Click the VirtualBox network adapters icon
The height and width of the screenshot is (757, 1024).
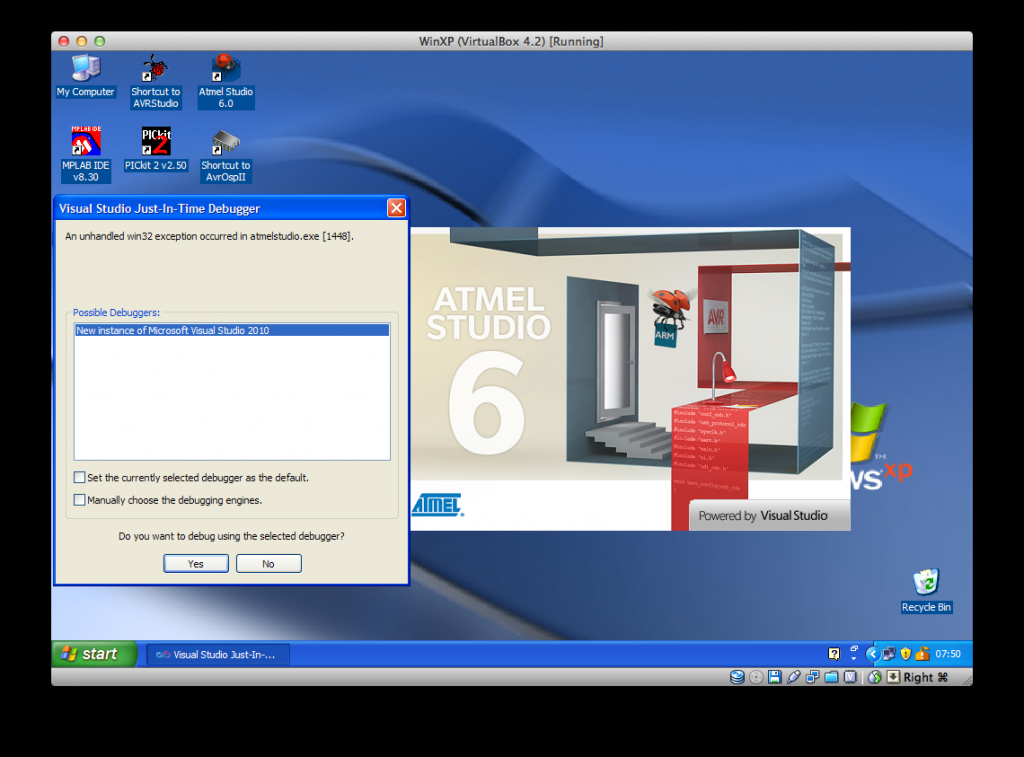pos(812,677)
